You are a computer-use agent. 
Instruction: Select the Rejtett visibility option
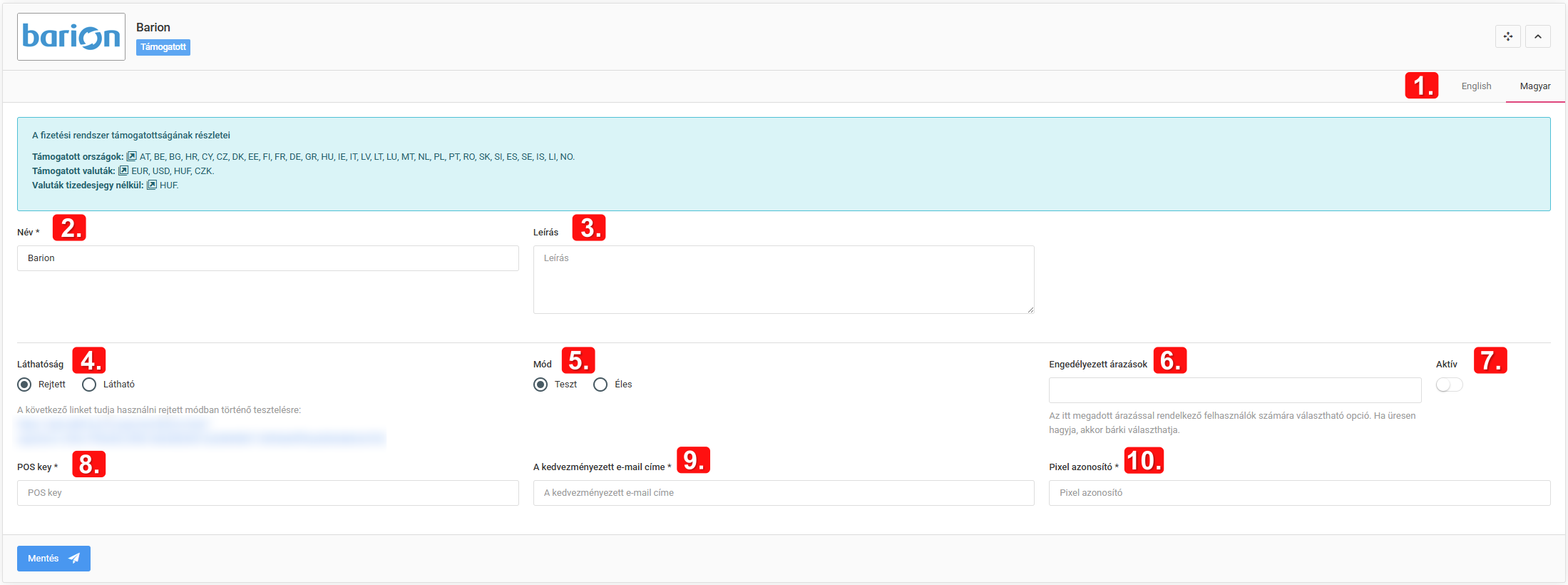pos(25,385)
